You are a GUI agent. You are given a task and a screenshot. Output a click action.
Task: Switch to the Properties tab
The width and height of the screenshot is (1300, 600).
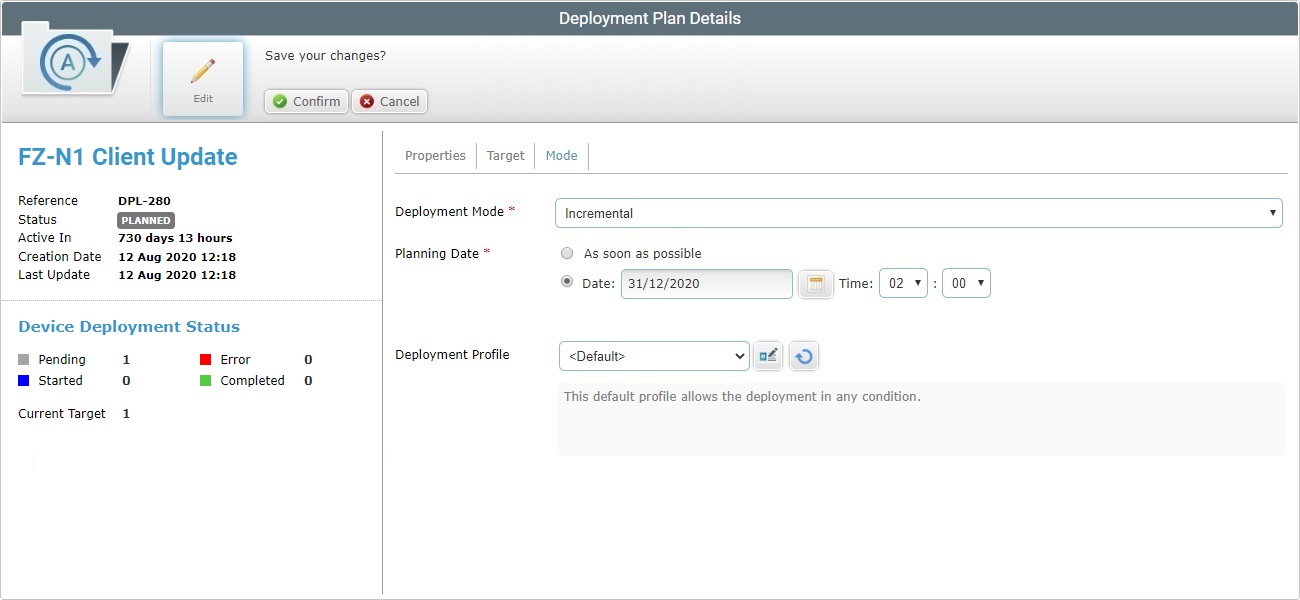coord(435,155)
